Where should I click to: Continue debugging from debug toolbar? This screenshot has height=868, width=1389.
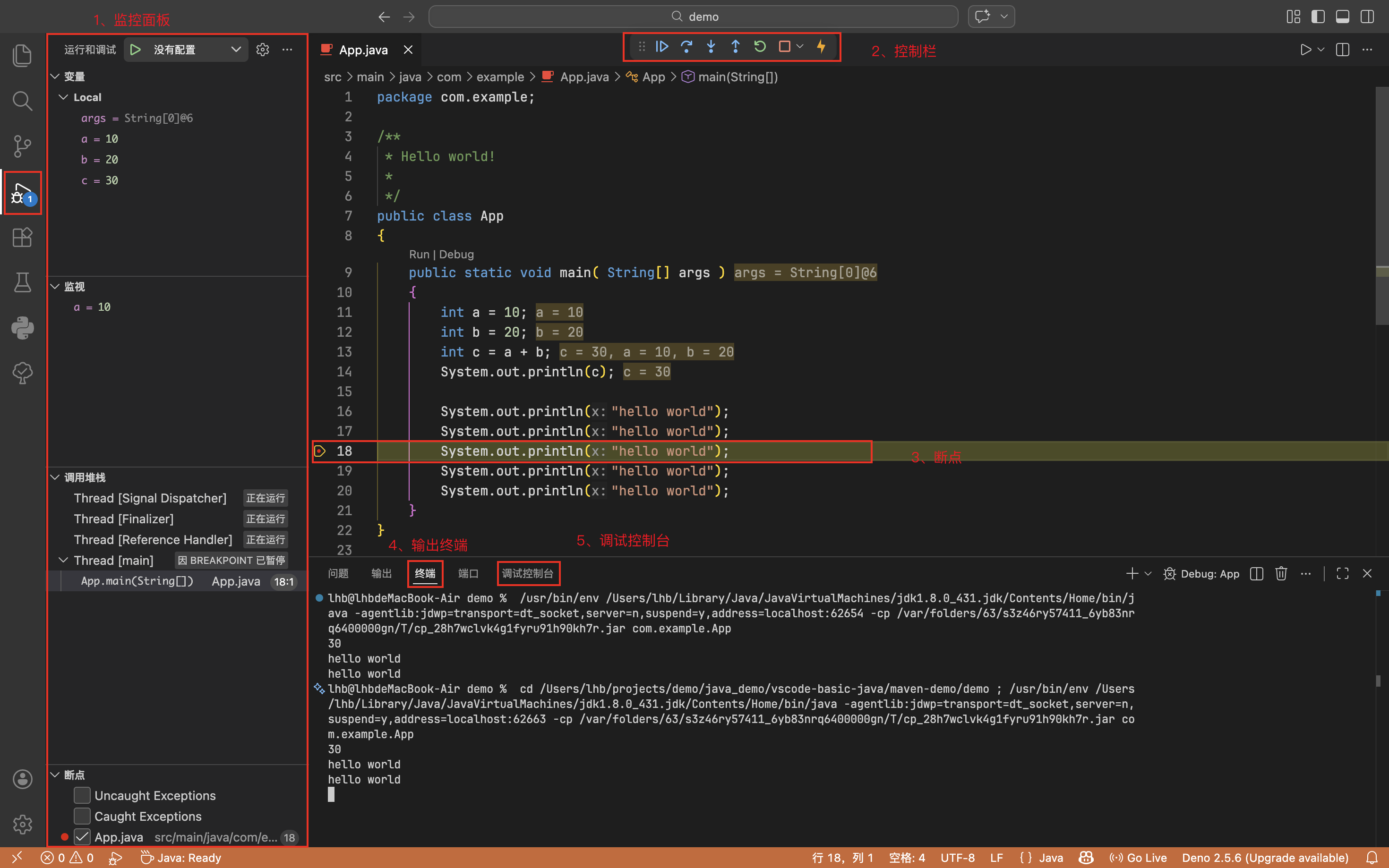coord(662,47)
